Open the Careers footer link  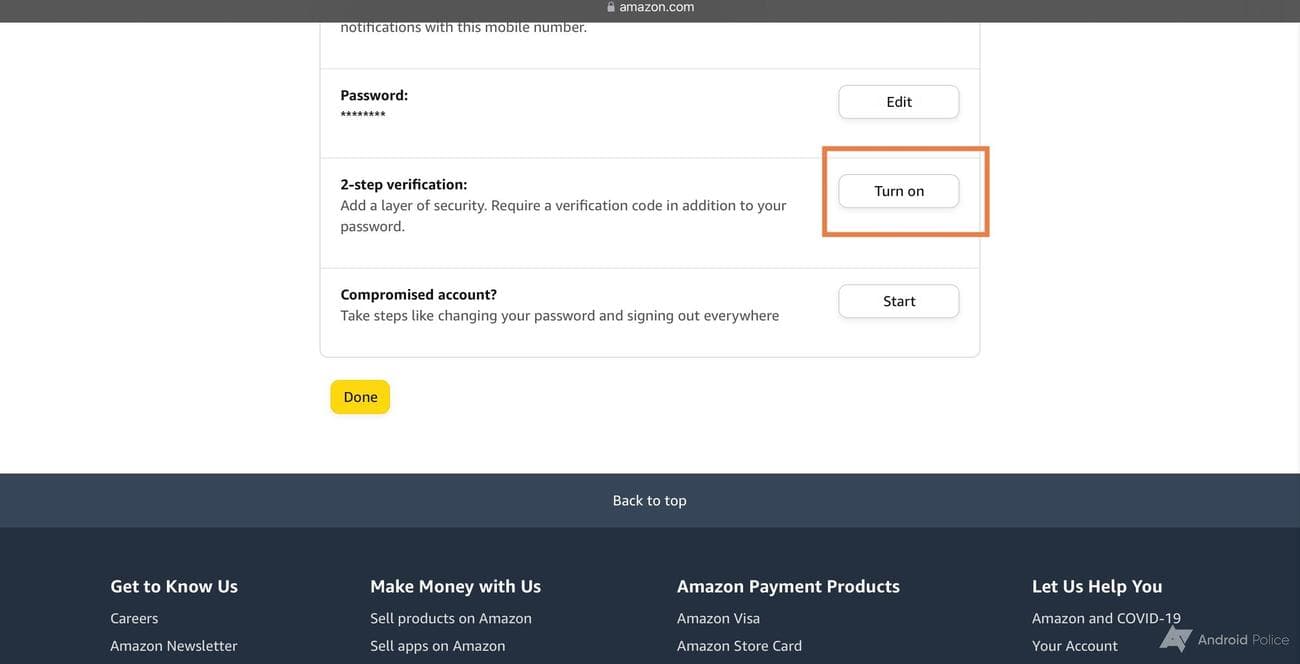click(134, 618)
